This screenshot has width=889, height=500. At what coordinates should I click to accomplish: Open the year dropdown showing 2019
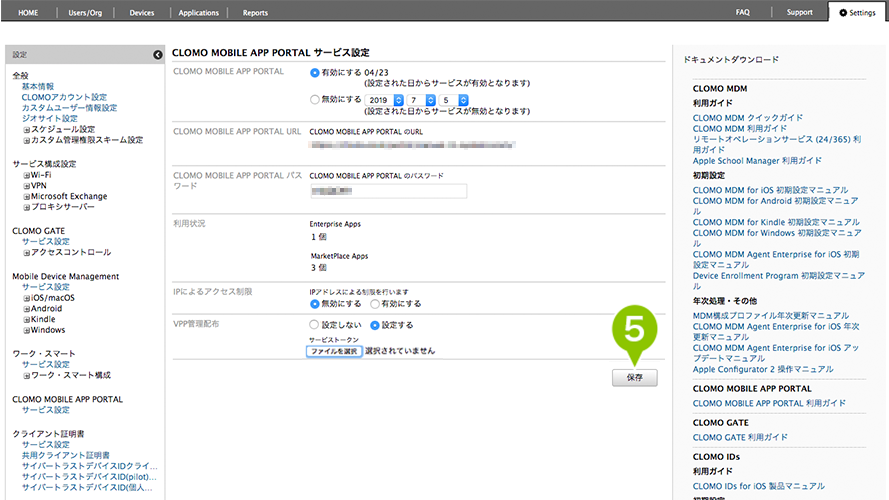click(384, 100)
